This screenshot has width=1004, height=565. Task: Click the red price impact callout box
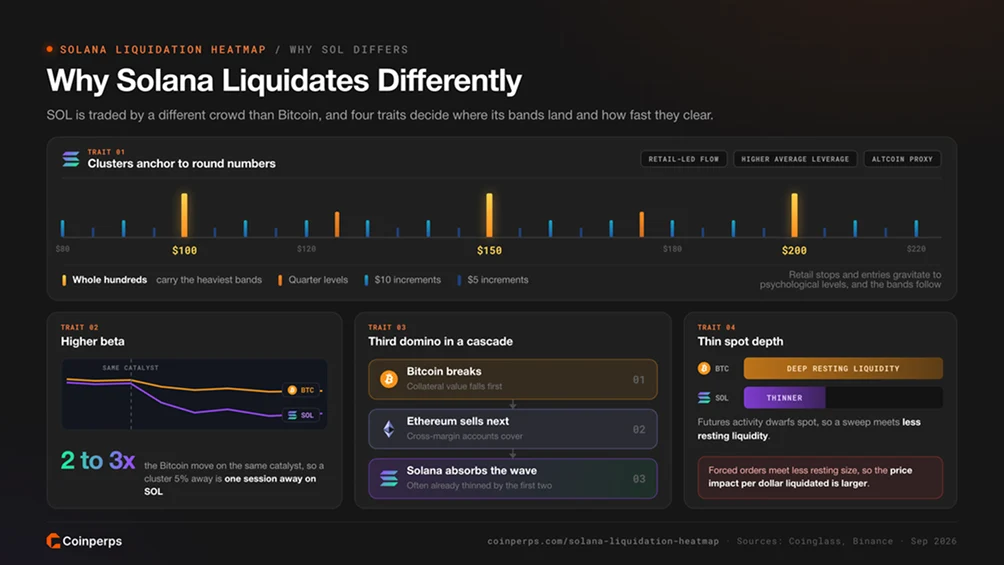coord(820,477)
